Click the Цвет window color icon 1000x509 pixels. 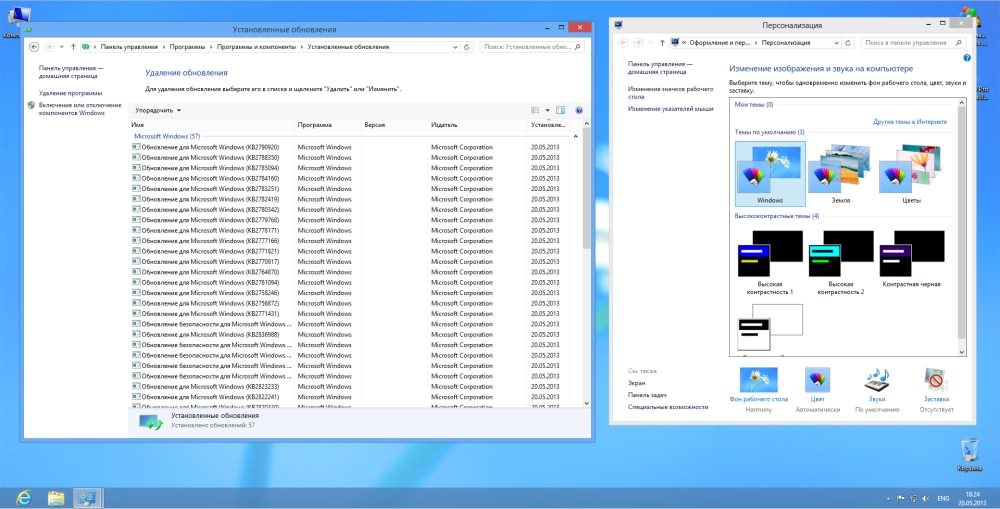tap(817, 381)
